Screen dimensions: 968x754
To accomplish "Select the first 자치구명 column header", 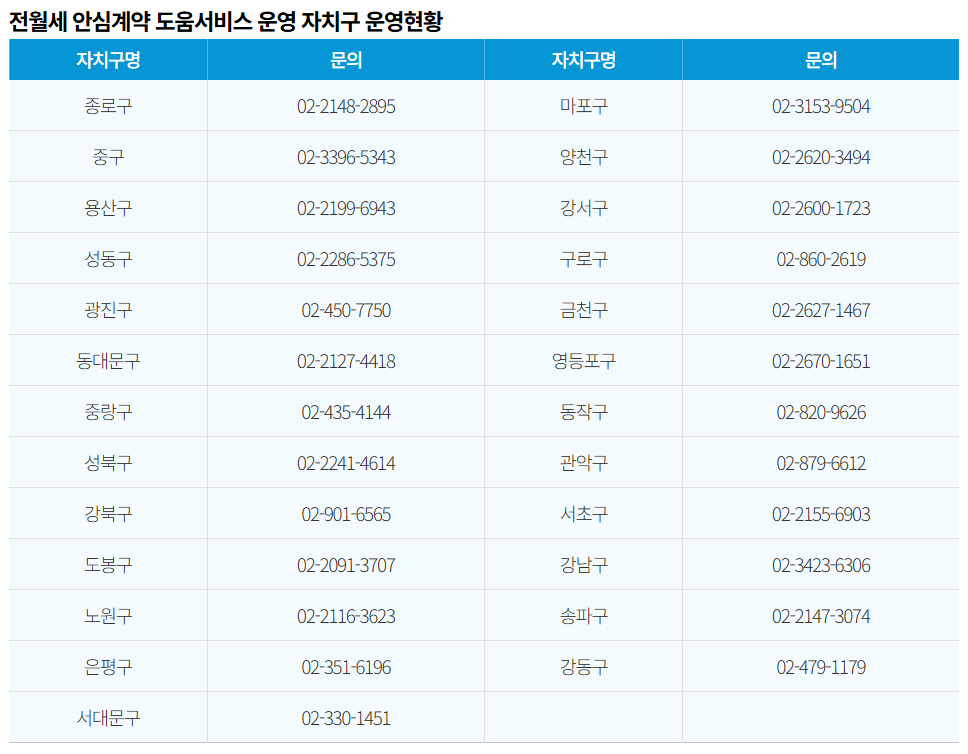I will [107, 60].
